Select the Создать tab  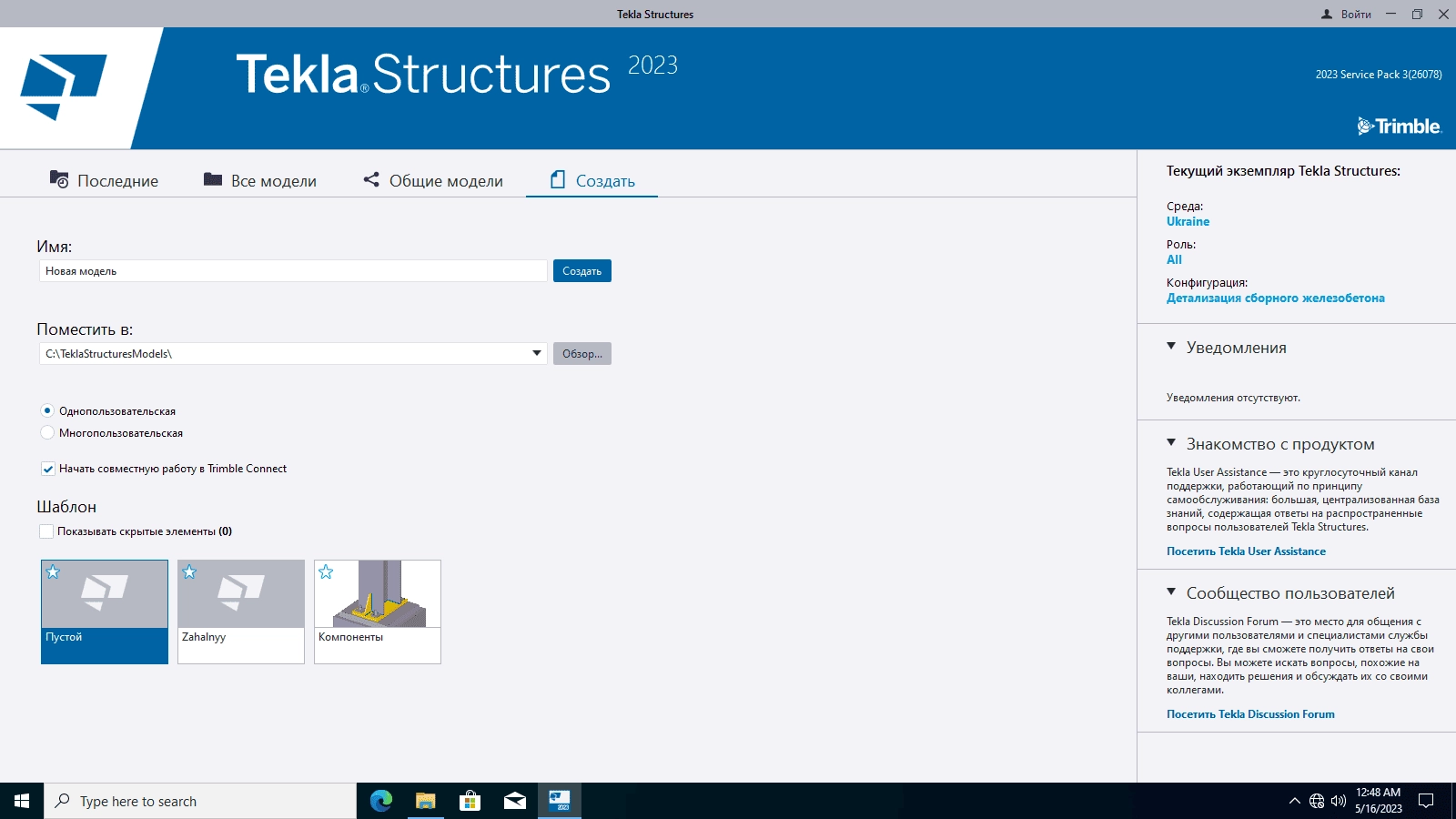[x=592, y=180]
